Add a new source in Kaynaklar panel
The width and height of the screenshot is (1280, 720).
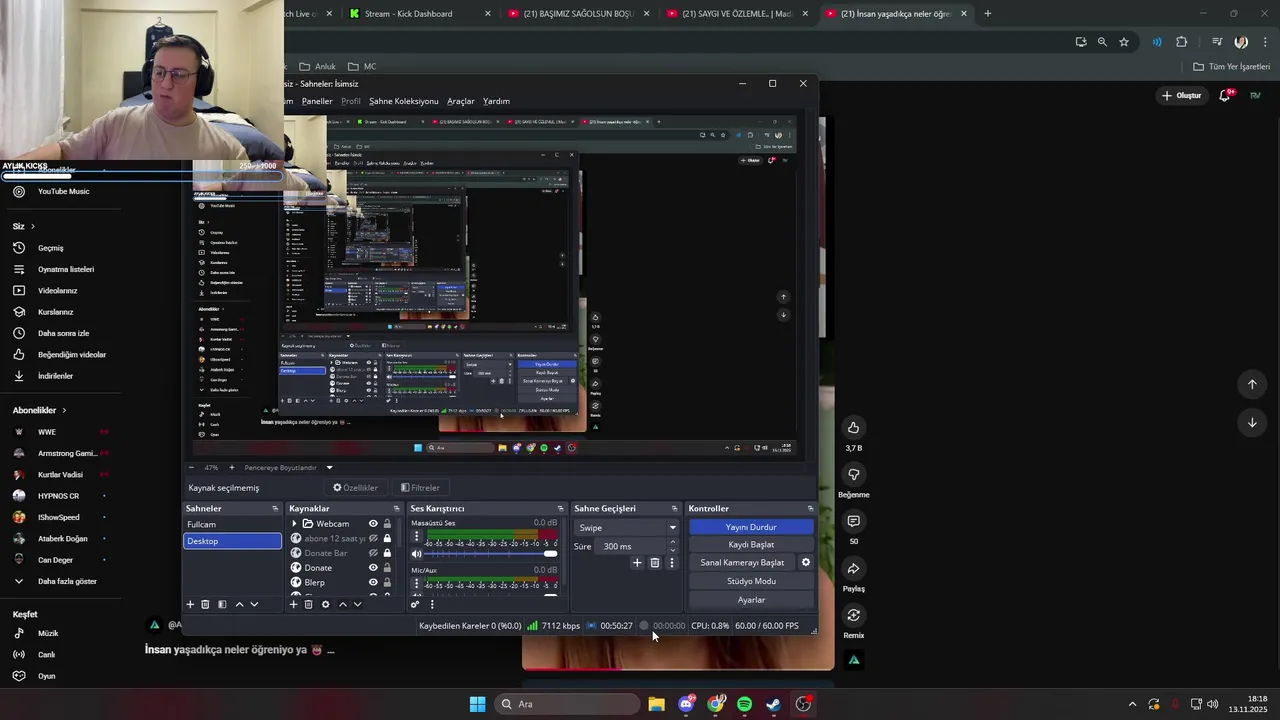(293, 604)
